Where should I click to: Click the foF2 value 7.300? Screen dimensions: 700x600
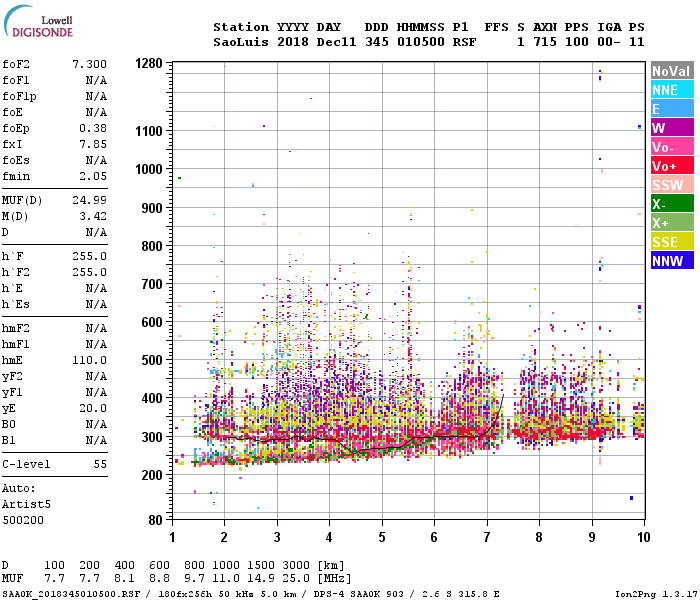tap(89, 64)
